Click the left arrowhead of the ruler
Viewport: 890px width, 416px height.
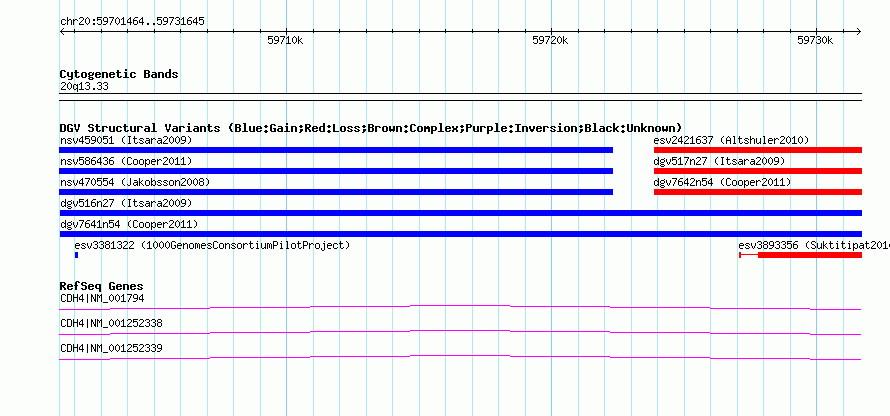pyautogui.click(x=62, y=31)
